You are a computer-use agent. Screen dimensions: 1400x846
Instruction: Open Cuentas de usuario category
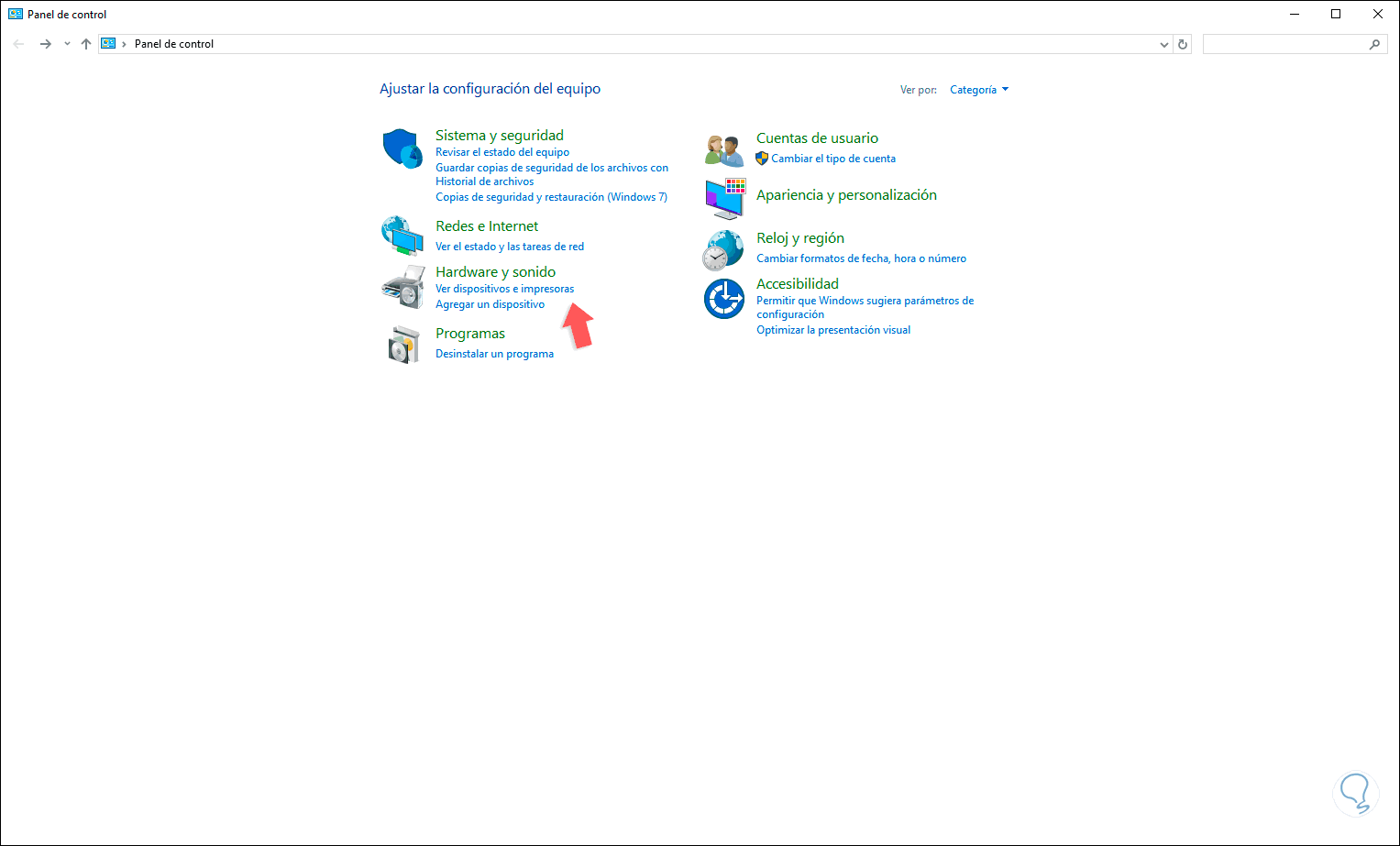pyautogui.click(x=817, y=138)
